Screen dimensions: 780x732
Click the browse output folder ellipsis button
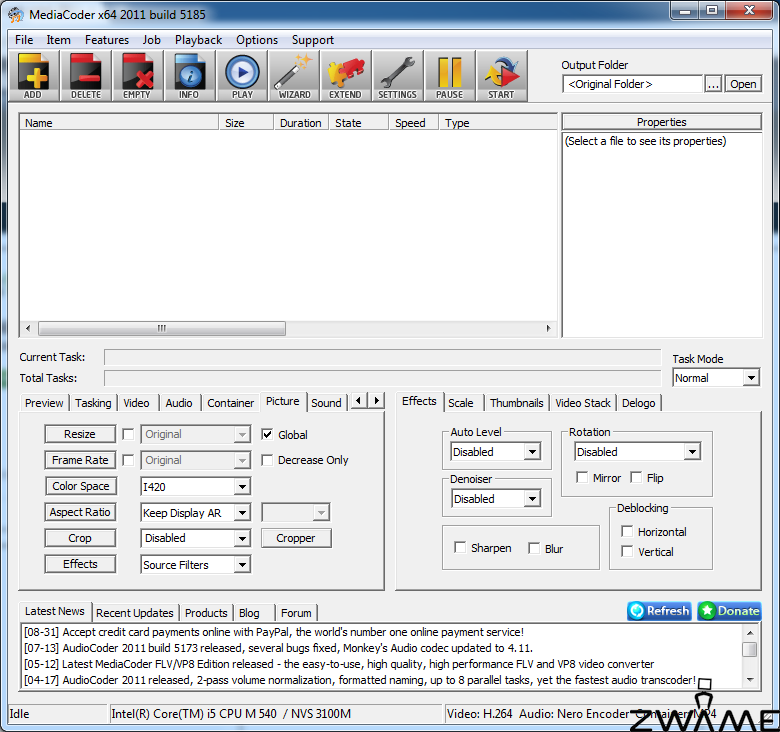713,84
